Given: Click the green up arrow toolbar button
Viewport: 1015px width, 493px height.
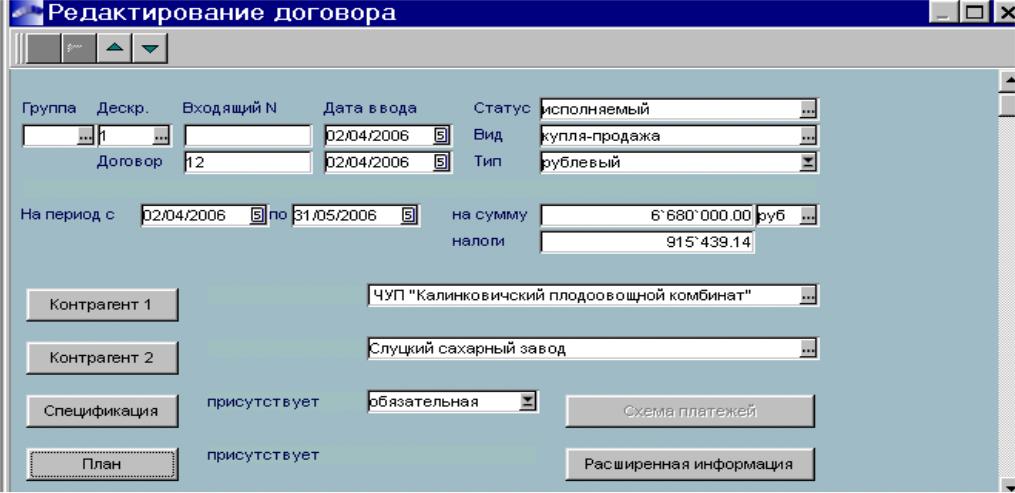Looking at the screenshot, I should point(115,49).
